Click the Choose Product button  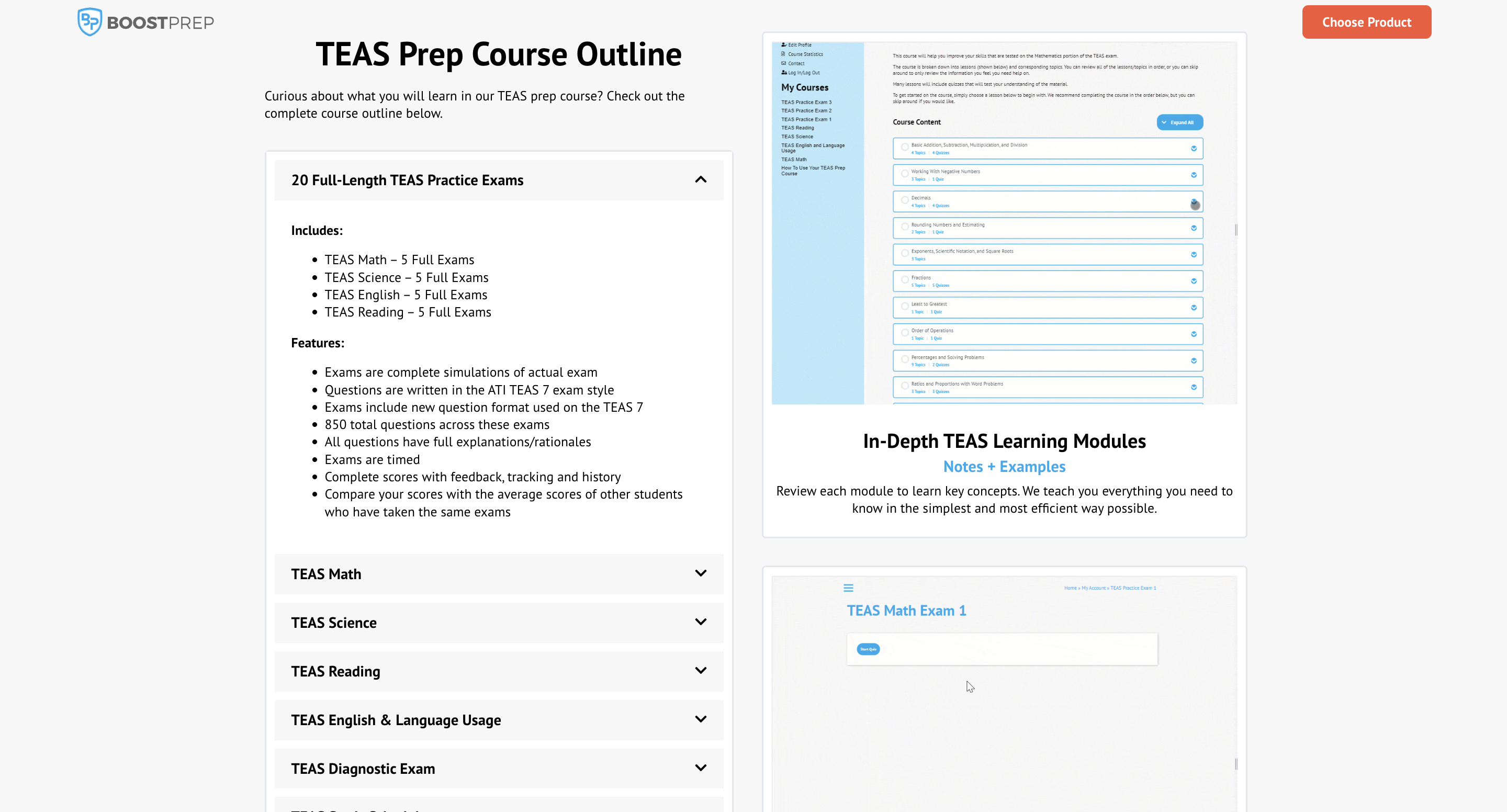(1366, 22)
